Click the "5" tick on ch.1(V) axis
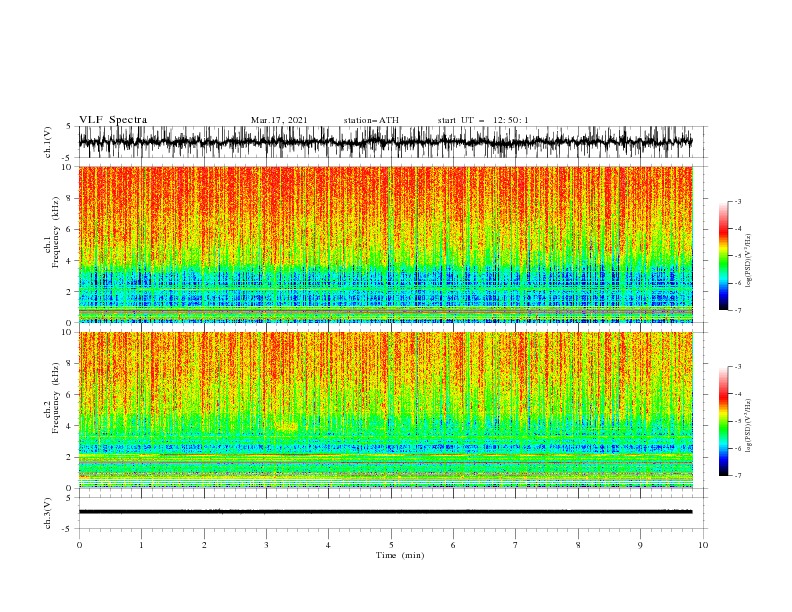The image size is (792, 612). 69,127
